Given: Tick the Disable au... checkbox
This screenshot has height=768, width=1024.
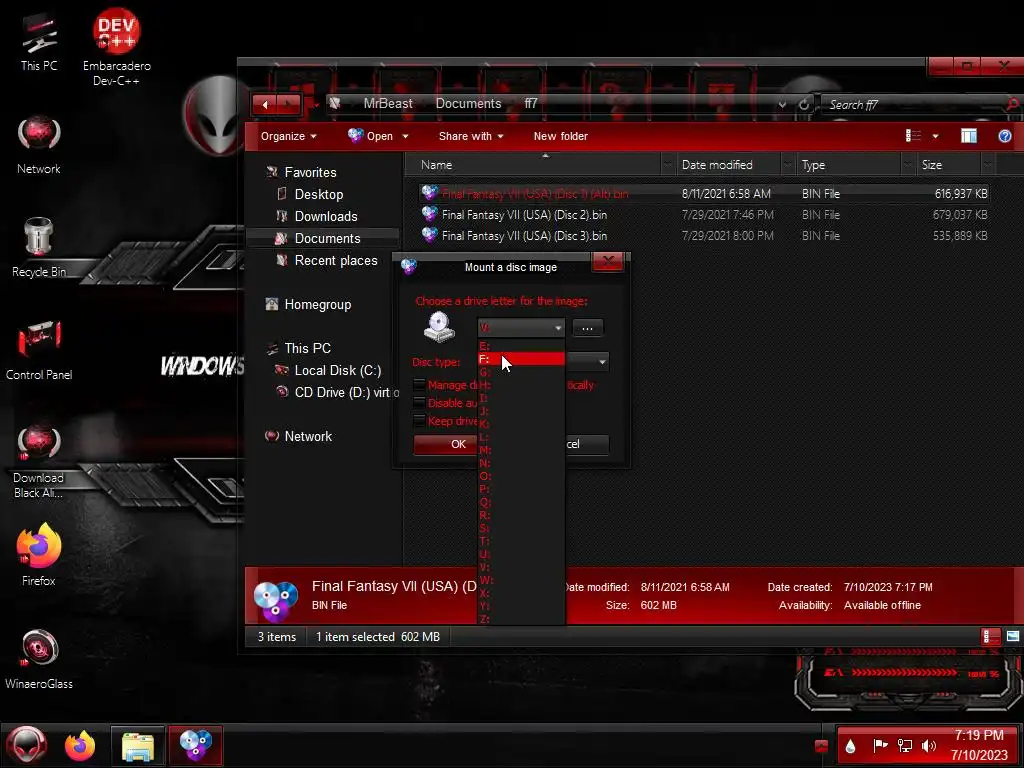Looking at the screenshot, I should click(419, 403).
